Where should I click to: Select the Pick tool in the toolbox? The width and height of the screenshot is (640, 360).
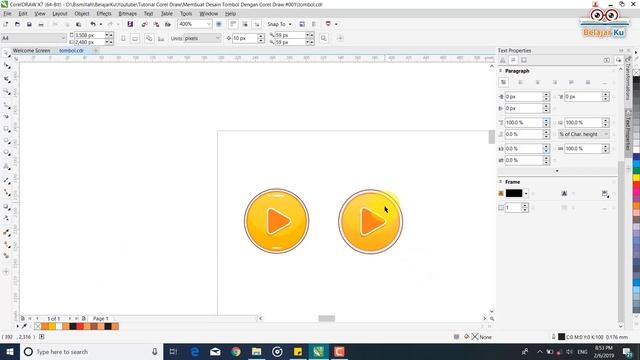(6, 53)
